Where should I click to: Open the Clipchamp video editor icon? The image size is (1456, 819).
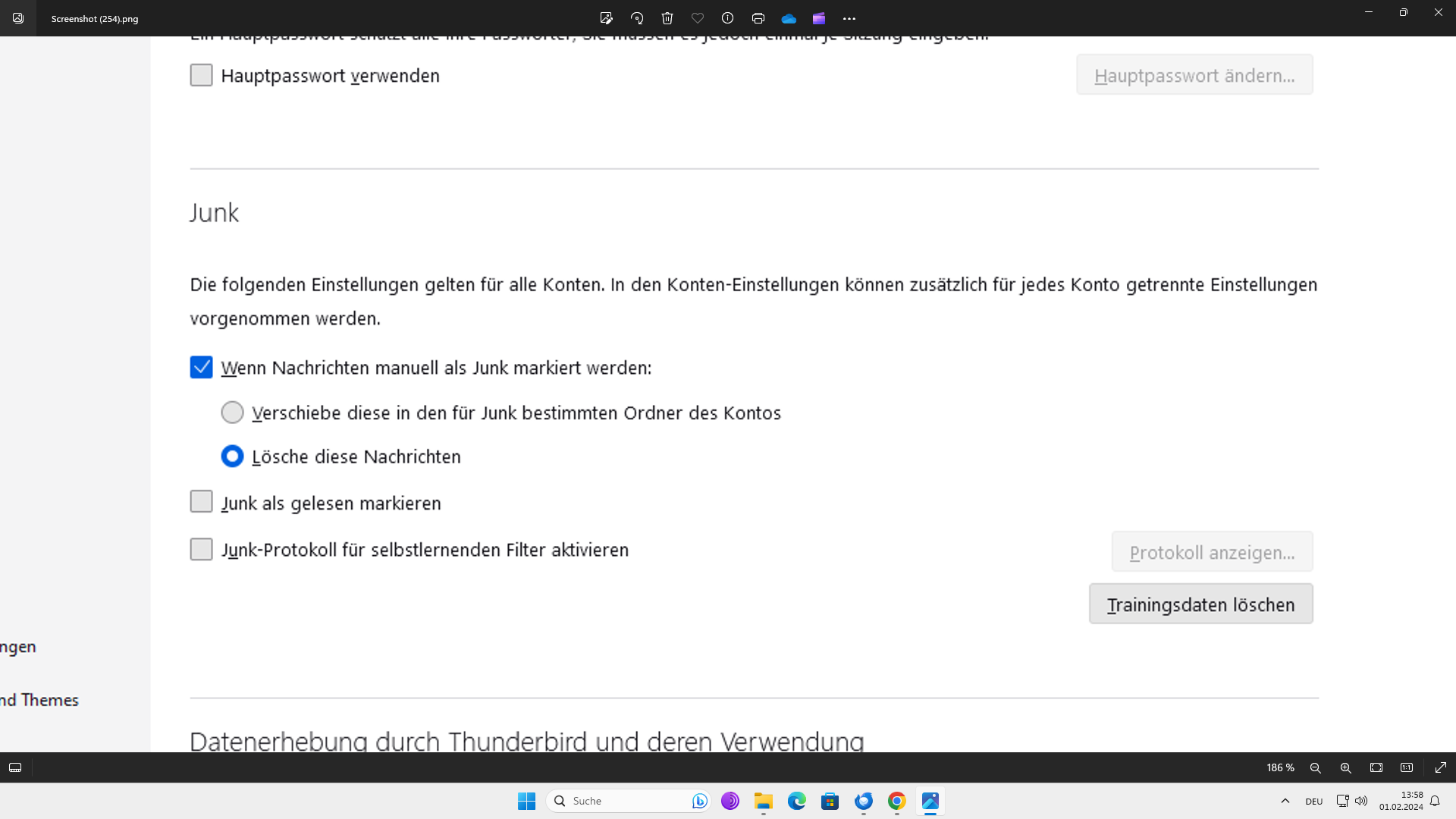click(819, 18)
